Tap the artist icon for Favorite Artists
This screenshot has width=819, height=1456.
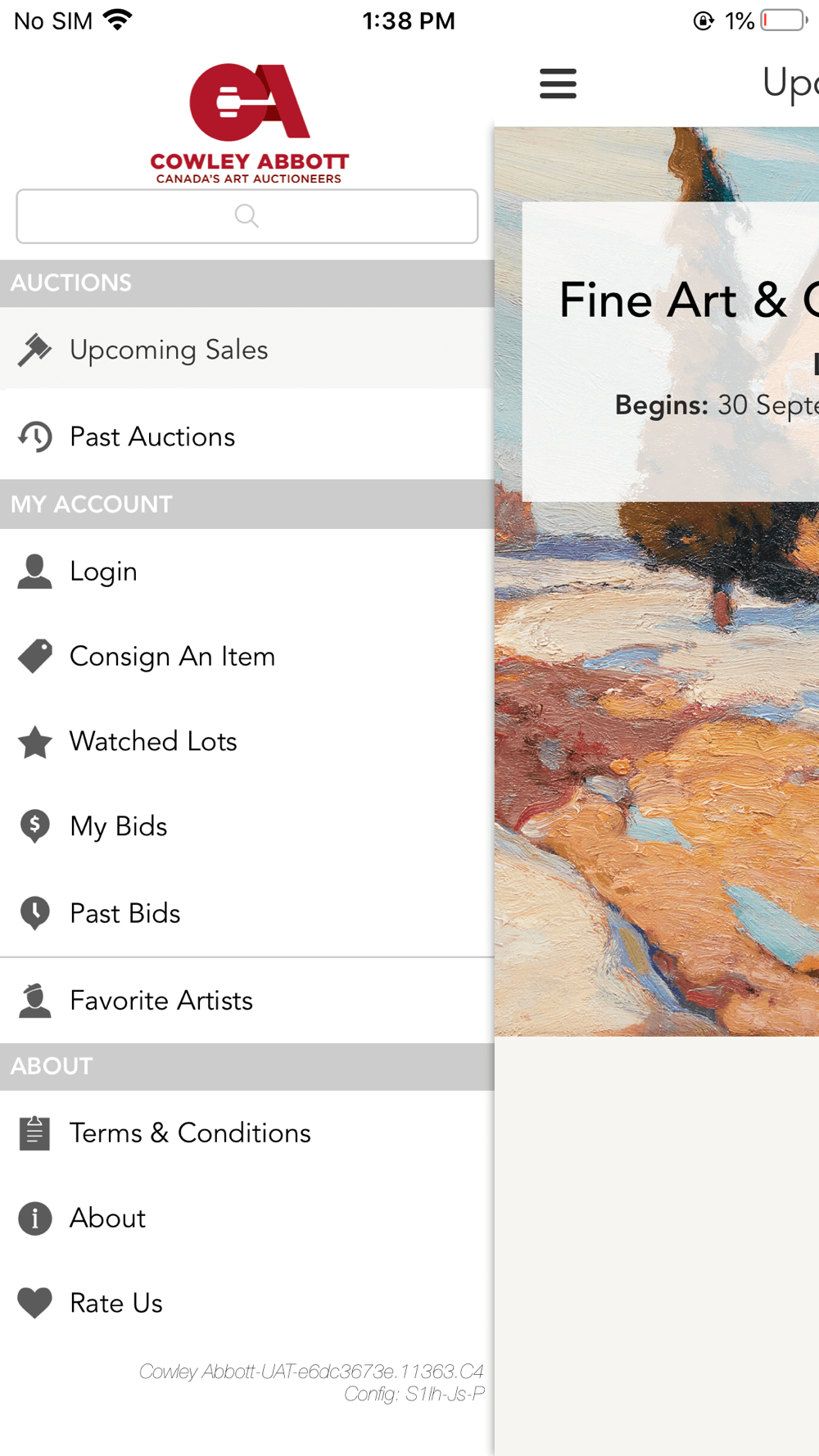34,1000
